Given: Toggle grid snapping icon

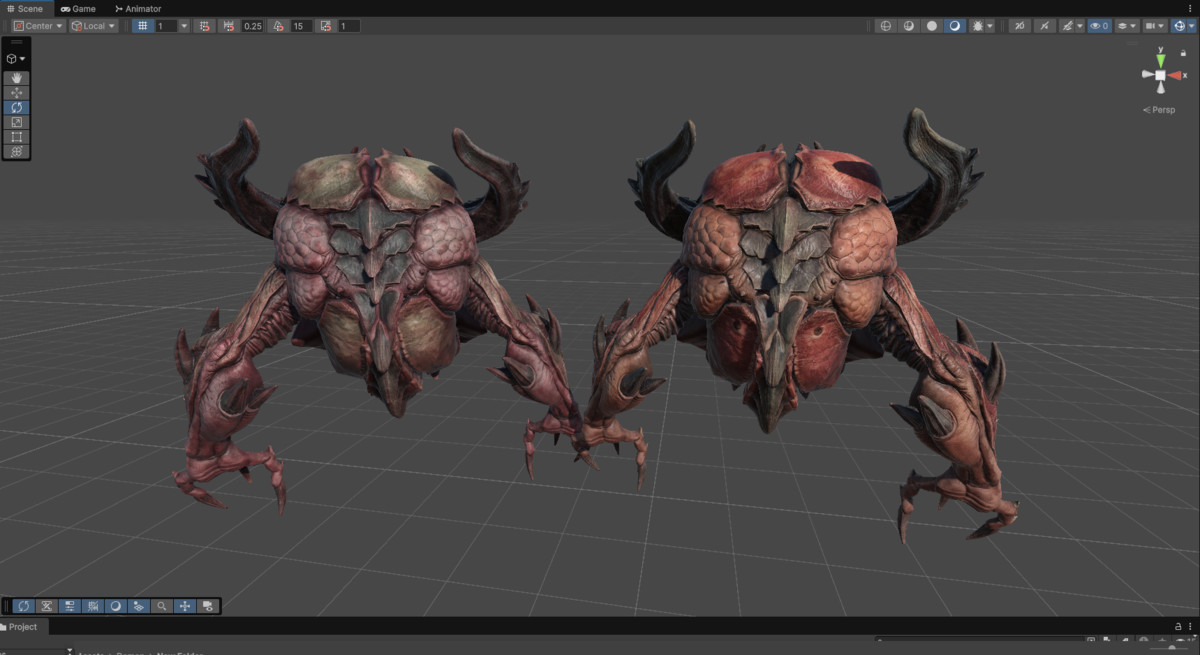Looking at the screenshot, I should click(204, 26).
